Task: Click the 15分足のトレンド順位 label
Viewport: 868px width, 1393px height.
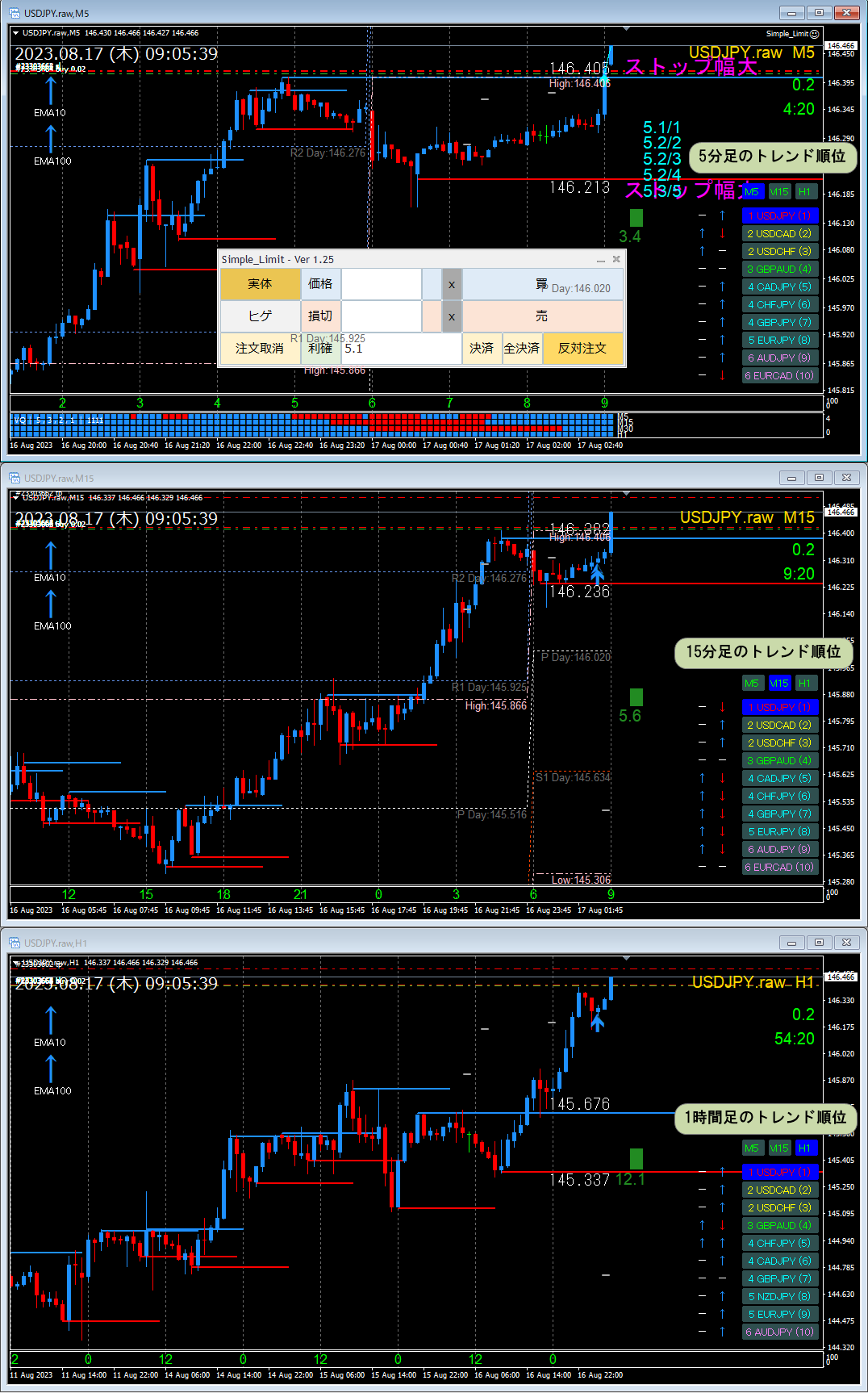Action: tap(763, 652)
